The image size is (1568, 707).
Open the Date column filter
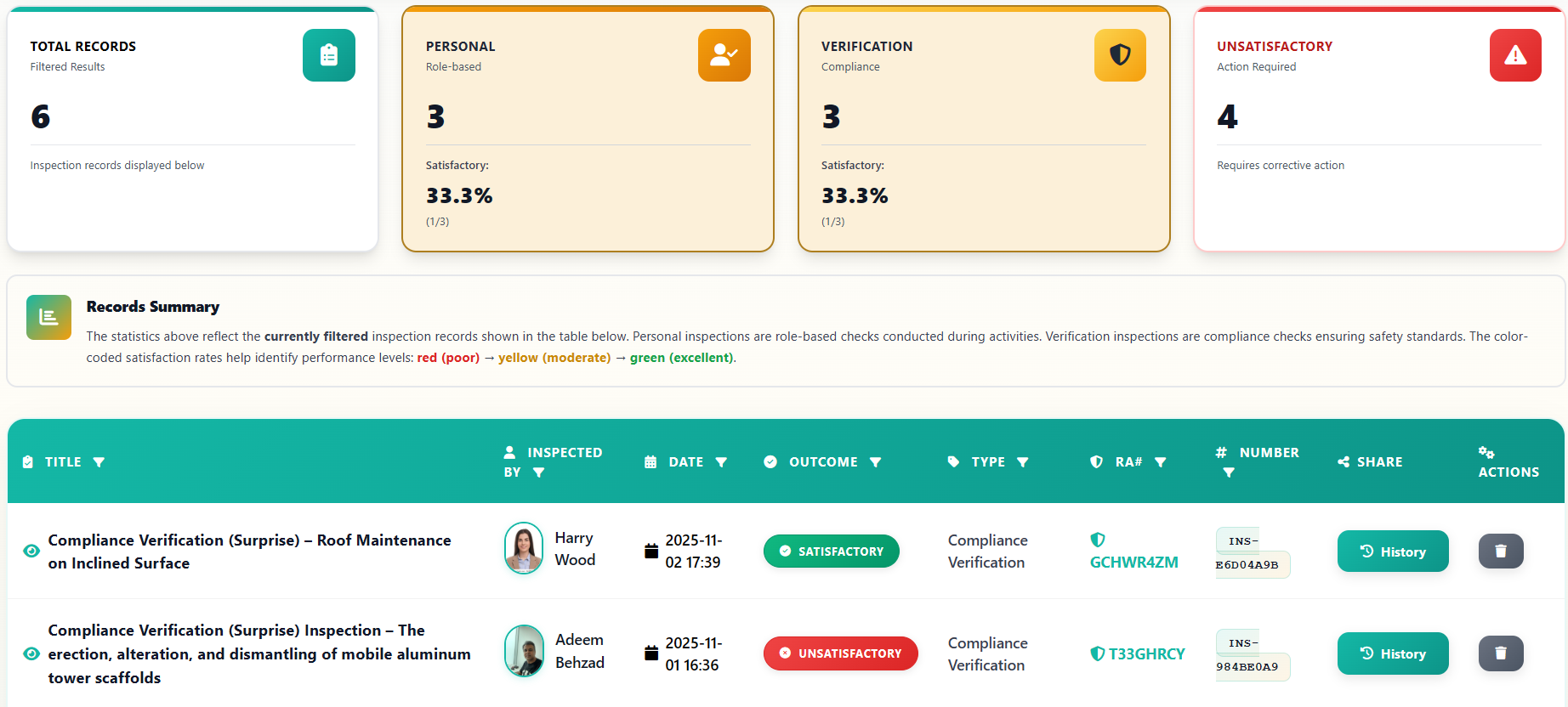pyautogui.click(x=721, y=462)
